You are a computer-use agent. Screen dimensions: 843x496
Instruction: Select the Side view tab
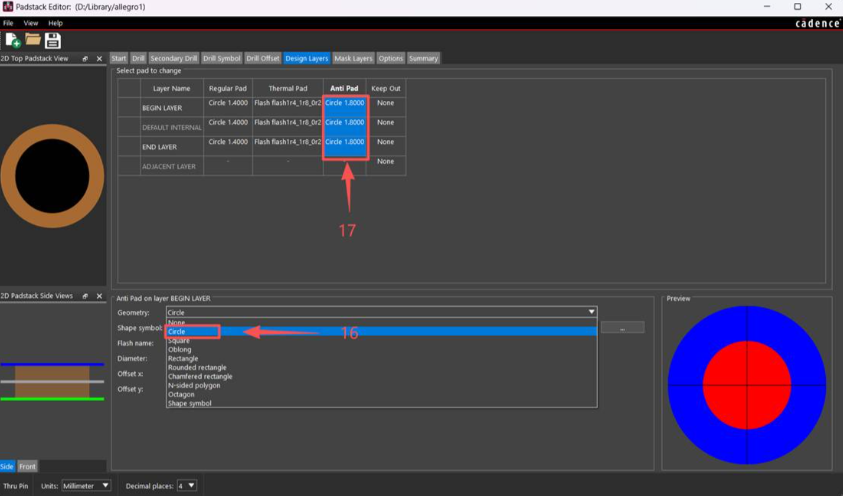click(x=7, y=466)
